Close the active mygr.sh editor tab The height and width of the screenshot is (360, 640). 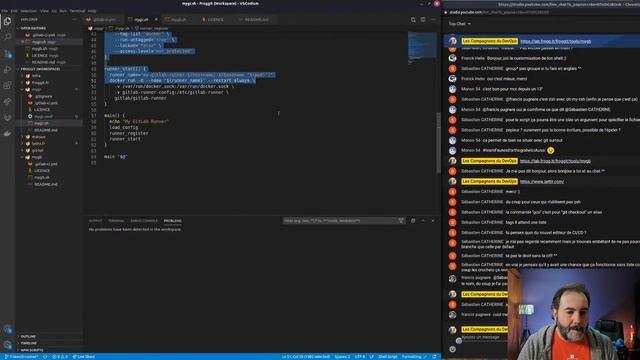pos(156,20)
